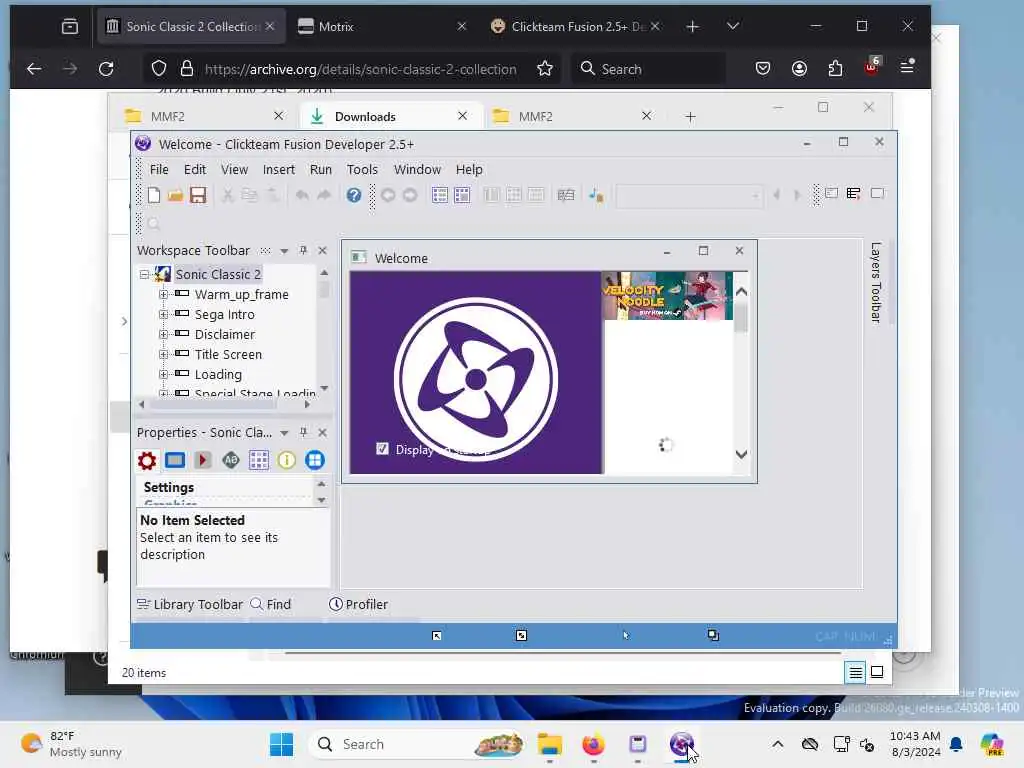Collapse the Sonic Classic 2 tree root
The height and width of the screenshot is (768, 1024).
pos(144,274)
